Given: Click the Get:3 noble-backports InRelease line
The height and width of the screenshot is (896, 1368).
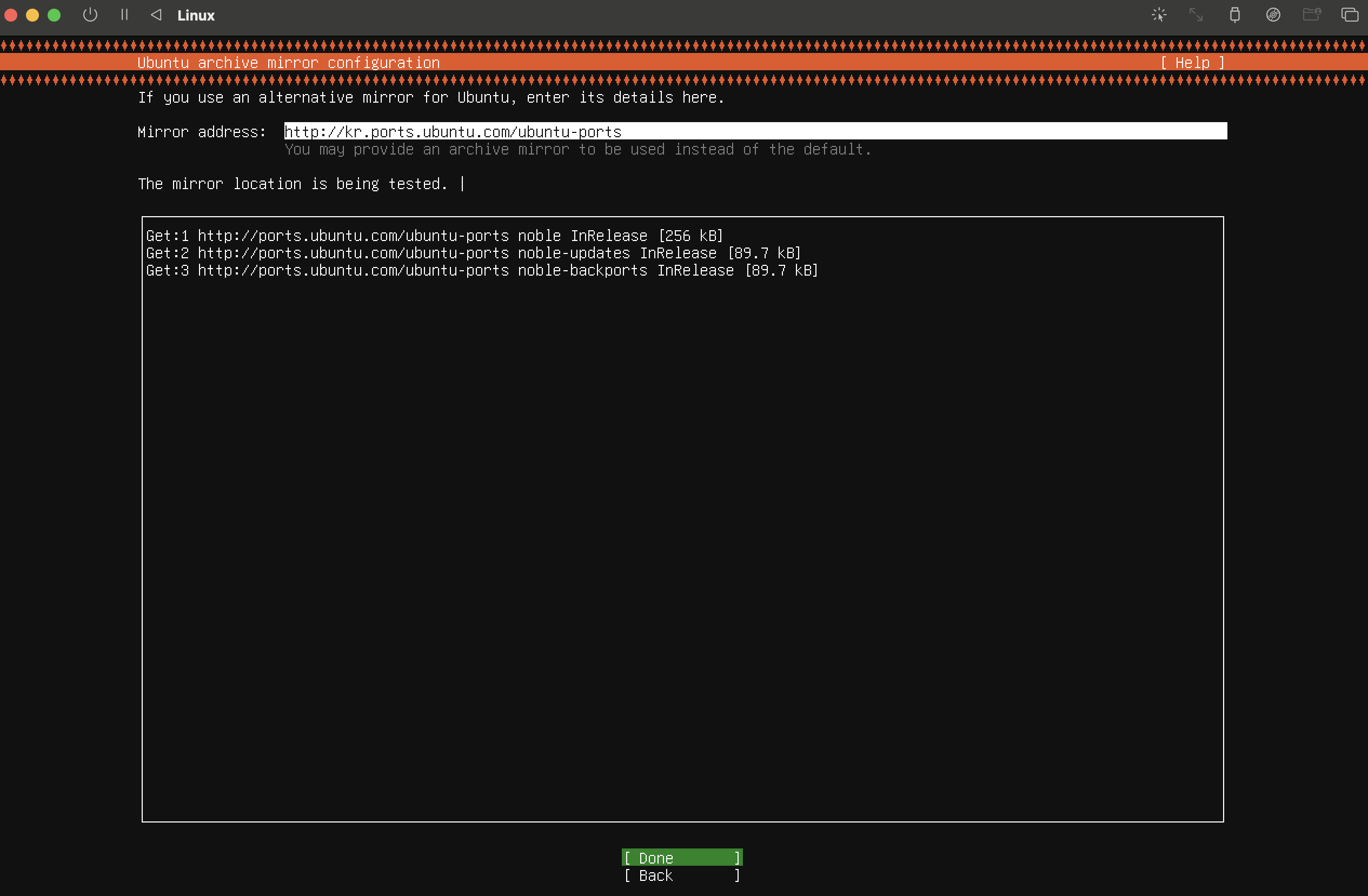Looking at the screenshot, I should click(482, 270).
